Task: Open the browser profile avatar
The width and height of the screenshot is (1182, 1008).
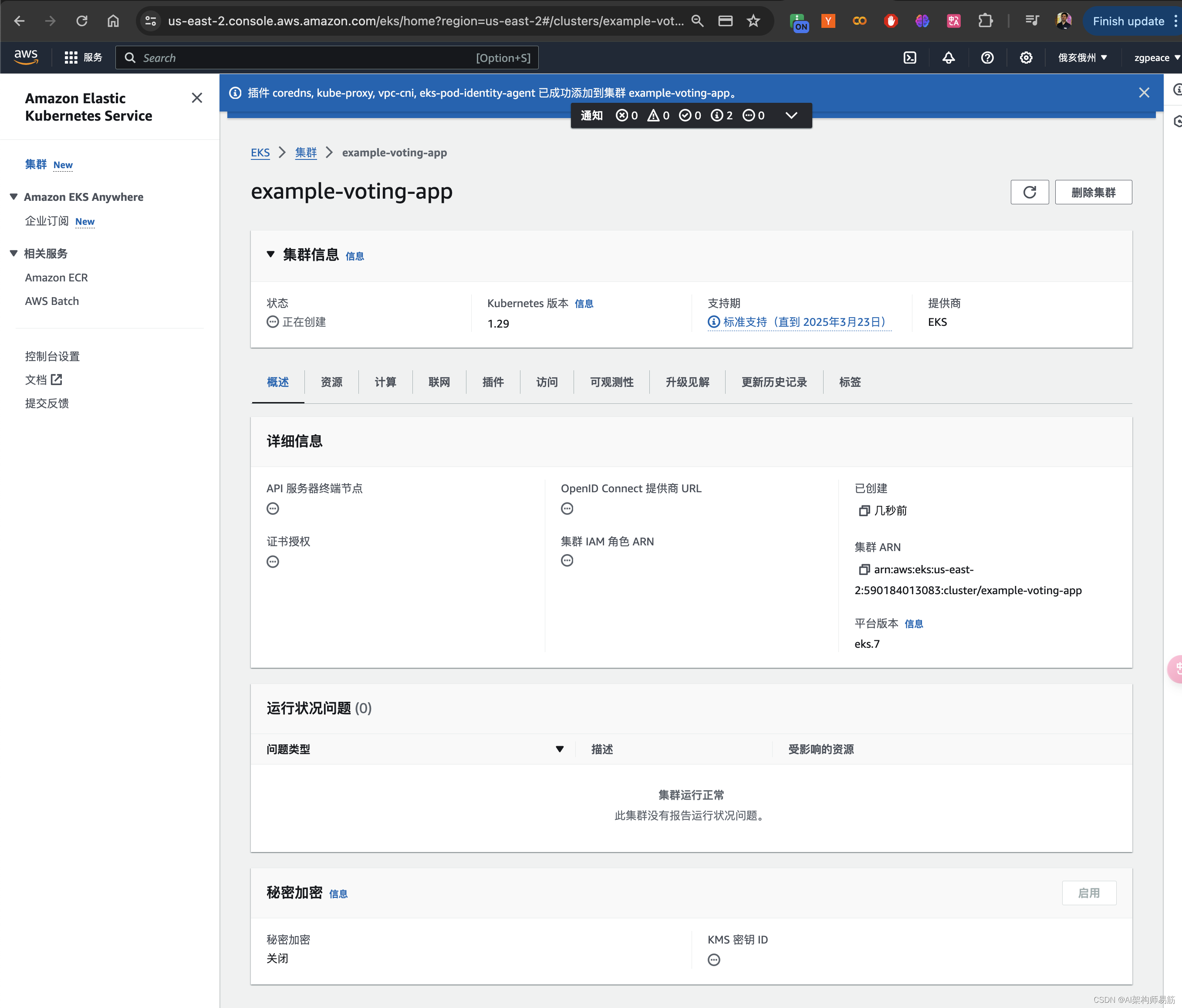Action: (x=1064, y=21)
